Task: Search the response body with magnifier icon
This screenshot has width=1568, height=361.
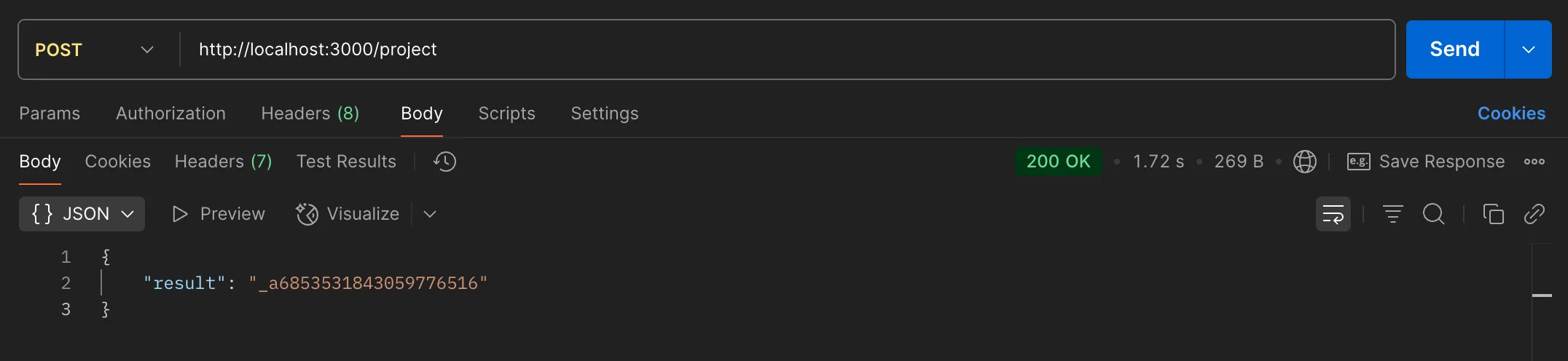Action: (x=1433, y=214)
